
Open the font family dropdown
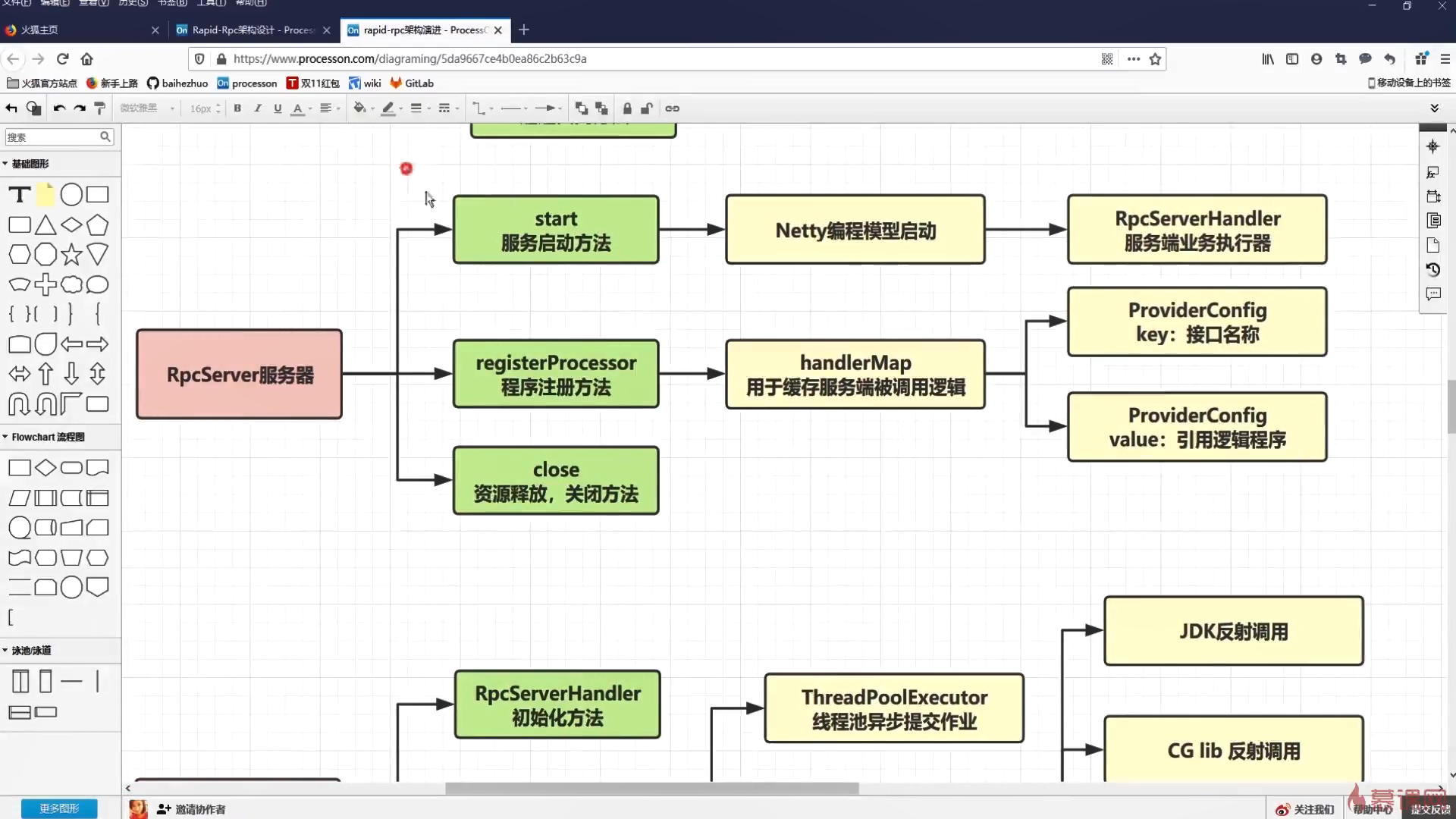click(147, 108)
